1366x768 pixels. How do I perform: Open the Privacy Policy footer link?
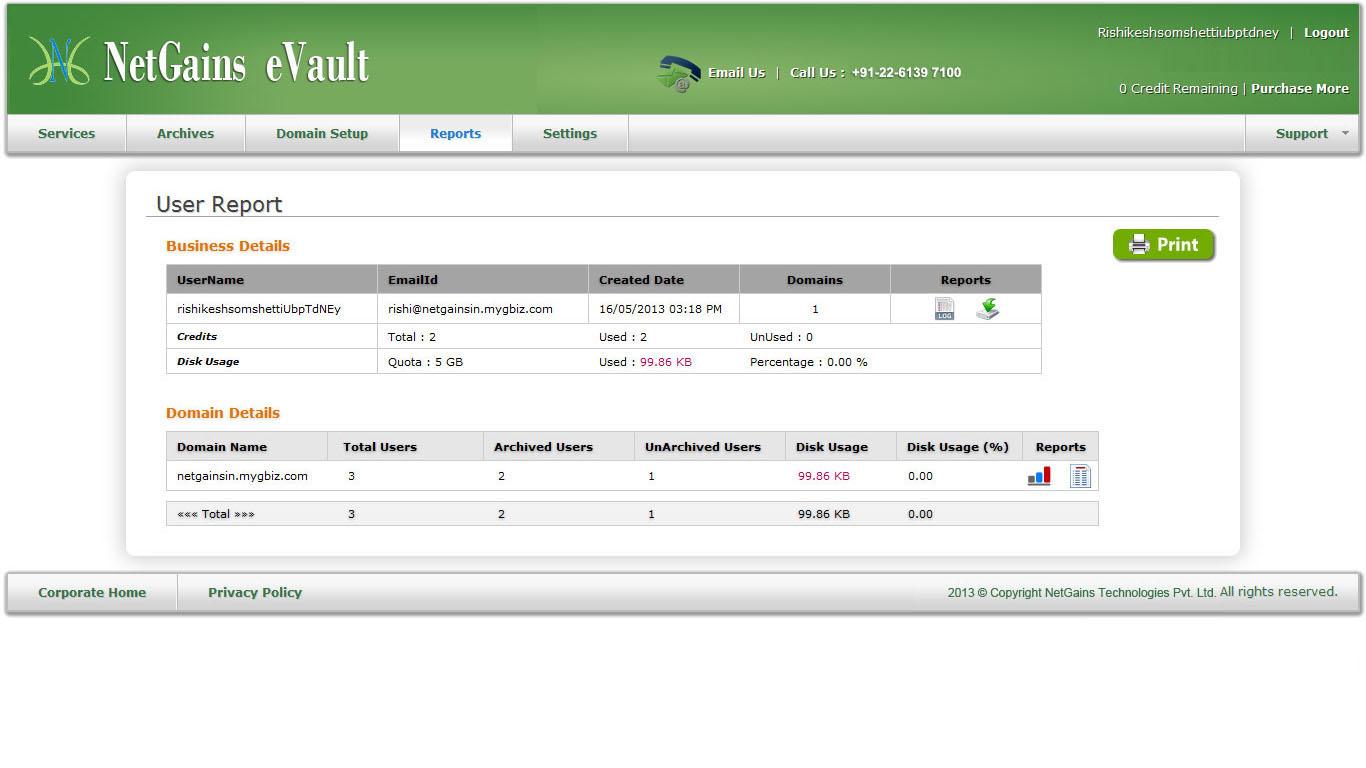point(255,593)
